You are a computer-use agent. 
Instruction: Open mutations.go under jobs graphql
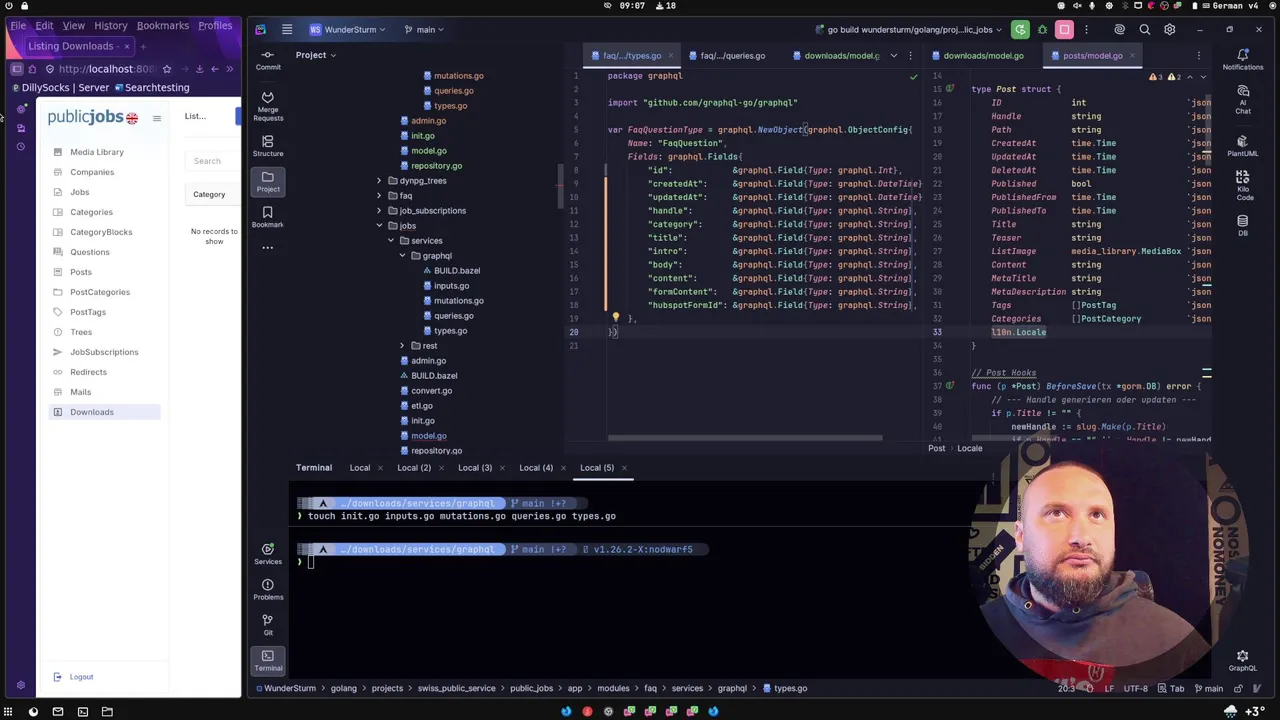pyautogui.click(x=458, y=301)
